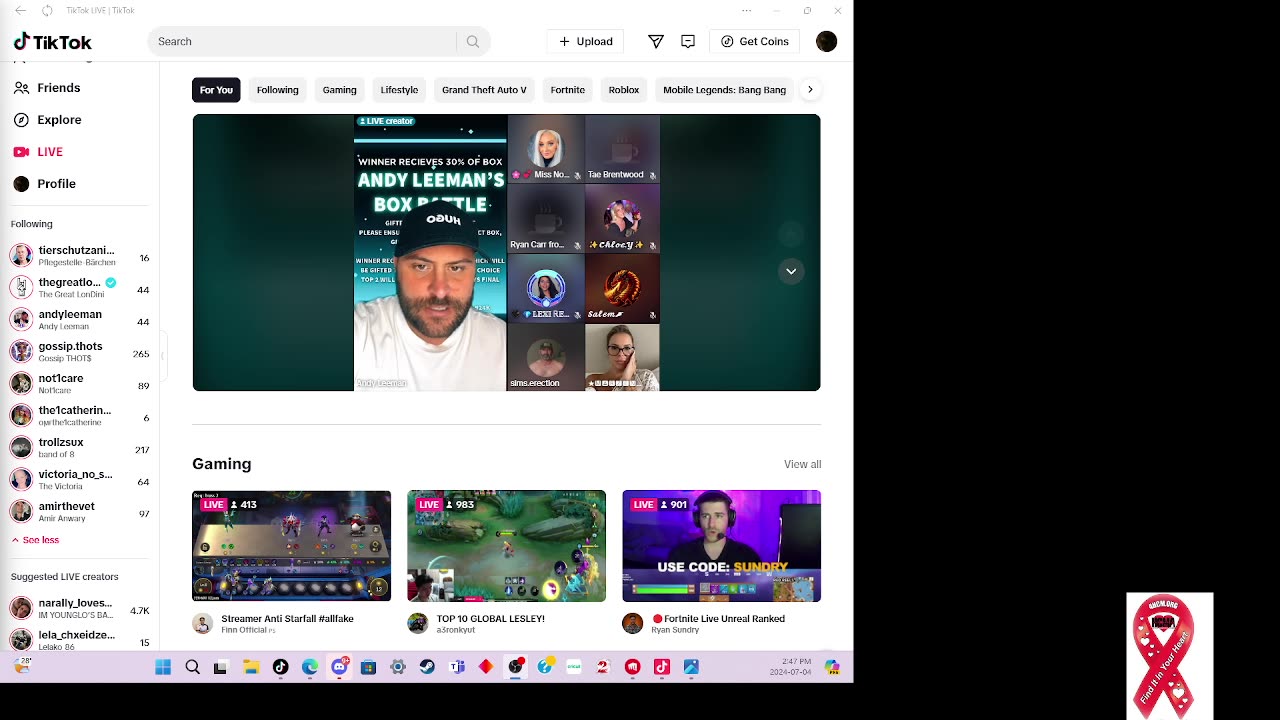Open the inbox chat icon
The height and width of the screenshot is (720, 1280).
688,41
